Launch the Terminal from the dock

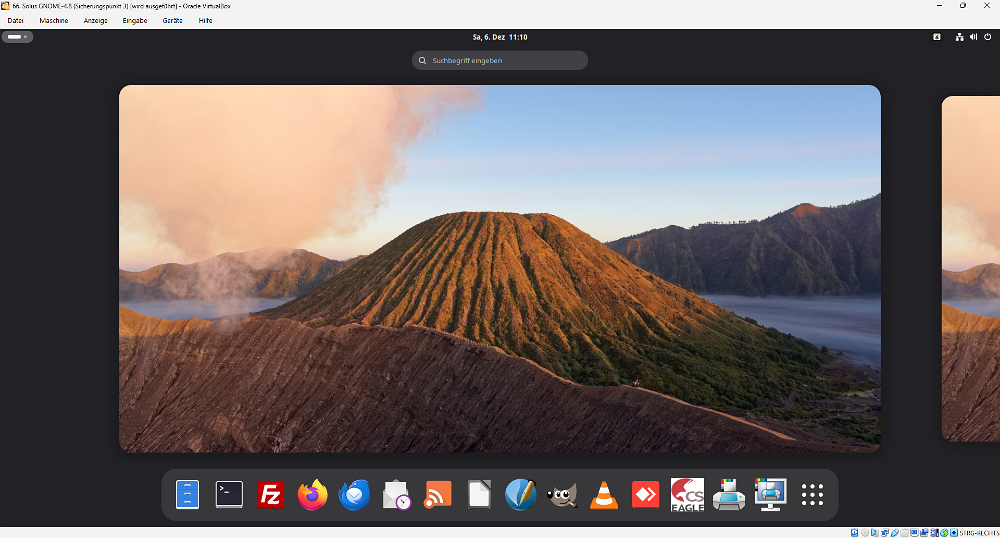(229, 494)
